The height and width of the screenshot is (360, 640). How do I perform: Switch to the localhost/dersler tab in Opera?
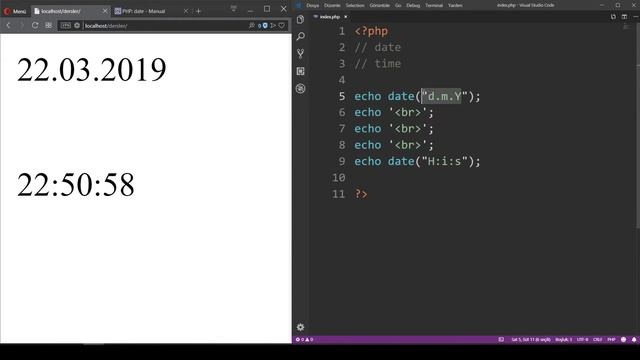click(71, 11)
